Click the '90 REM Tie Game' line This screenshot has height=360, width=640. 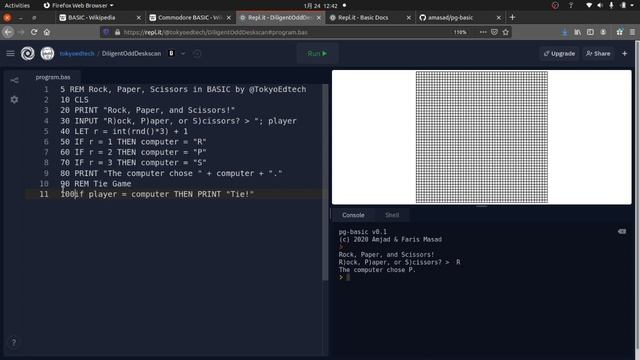(x=96, y=184)
